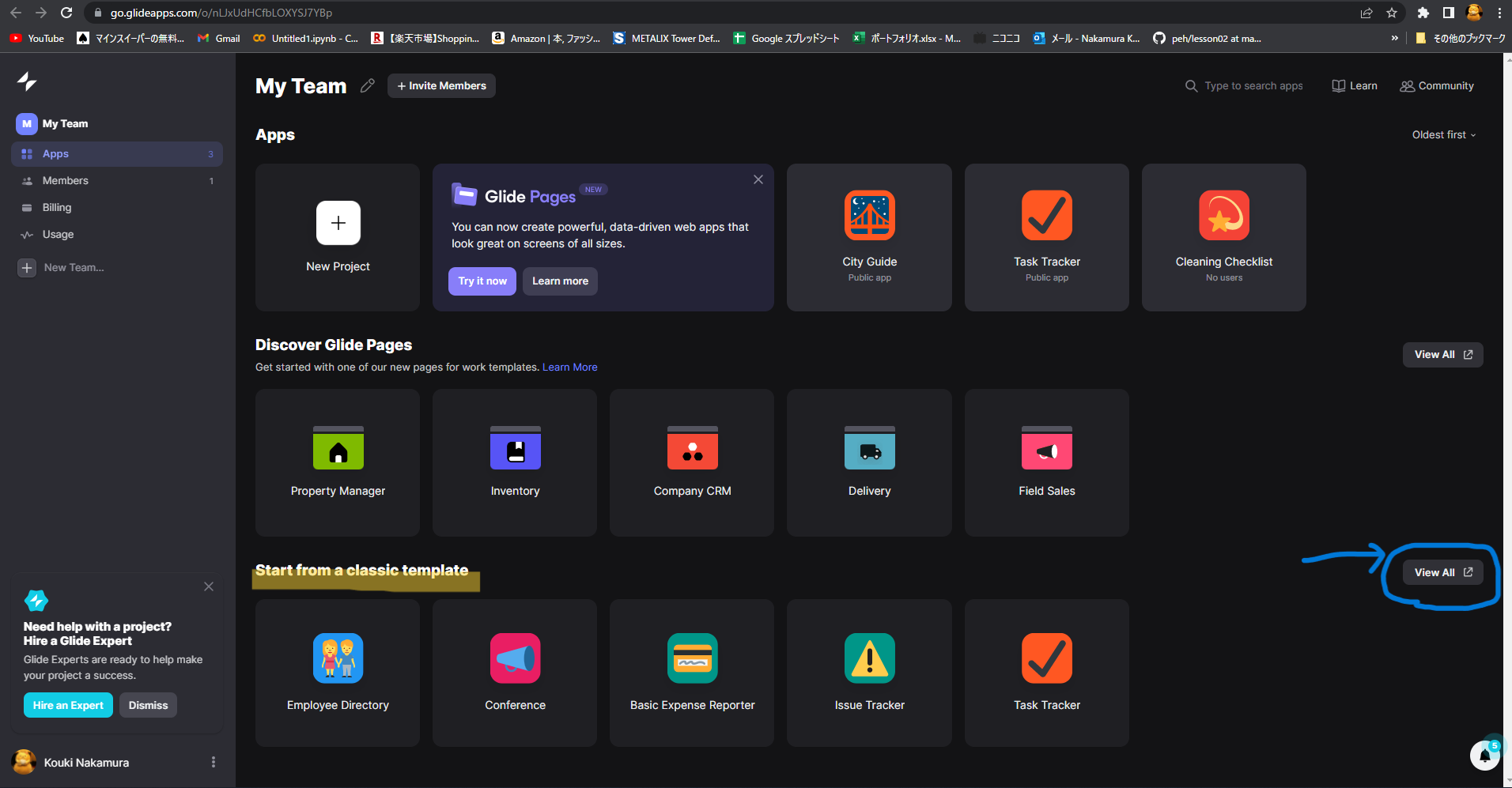
Task: Click the pencil icon to rename My Team
Action: [367, 86]
